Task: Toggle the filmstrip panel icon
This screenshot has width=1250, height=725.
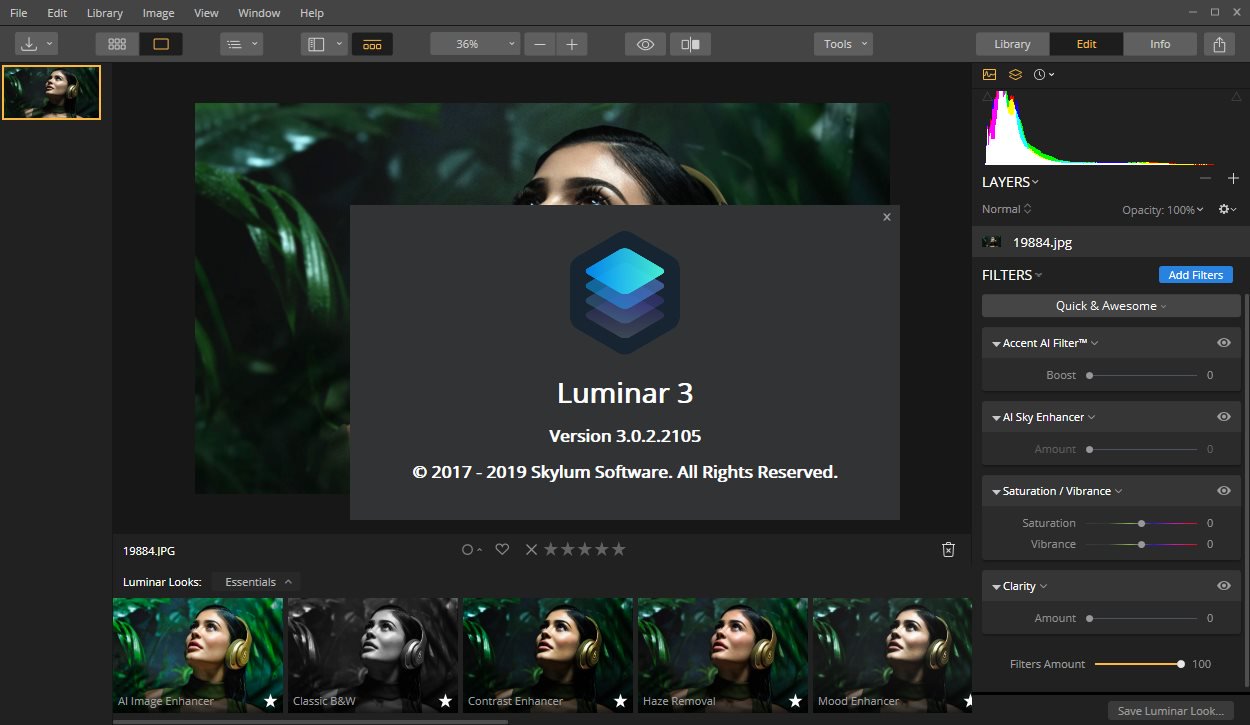Action: pos(372,44)
